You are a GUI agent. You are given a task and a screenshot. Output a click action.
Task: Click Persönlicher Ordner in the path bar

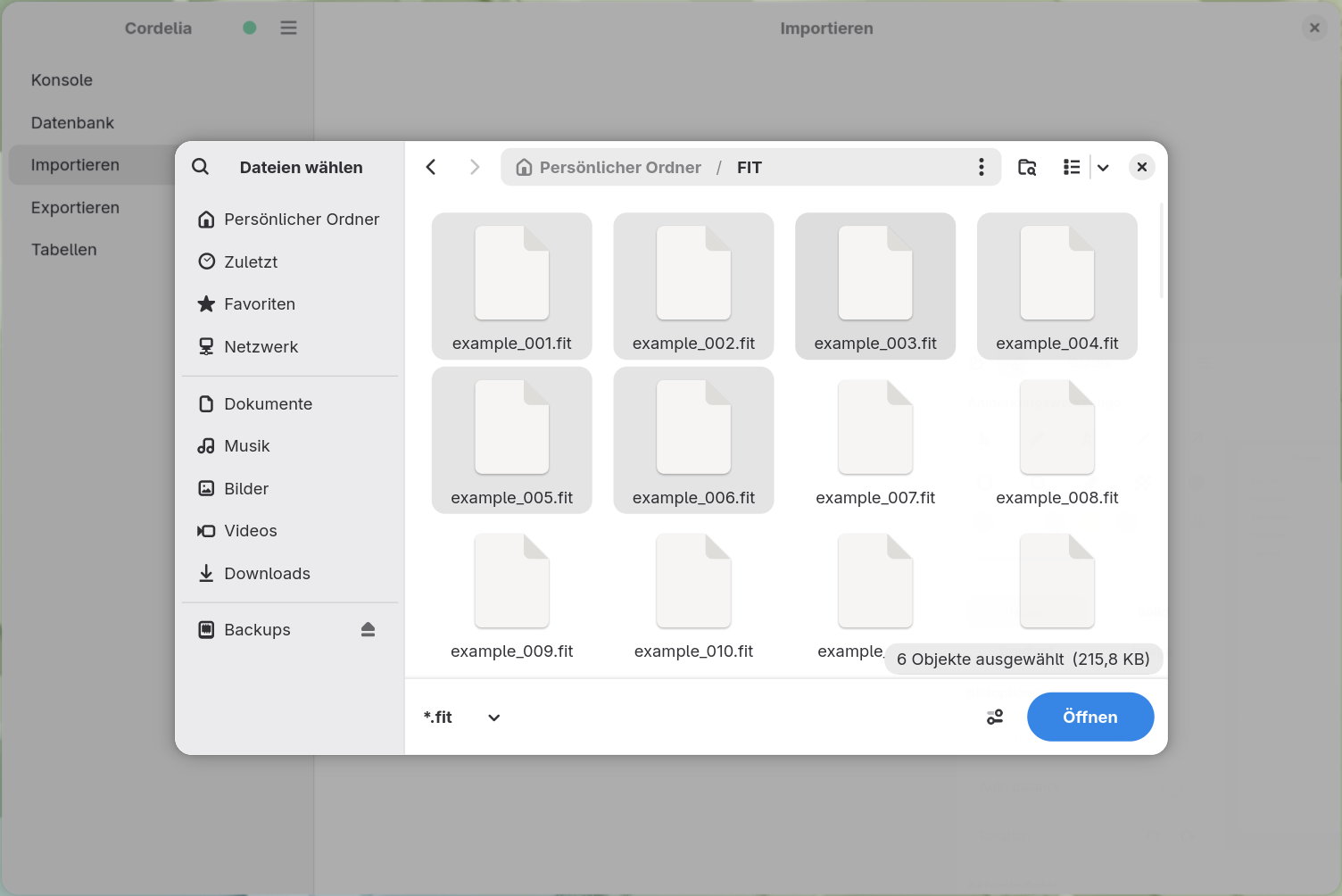pyautogui.click(x=609, y=167)
